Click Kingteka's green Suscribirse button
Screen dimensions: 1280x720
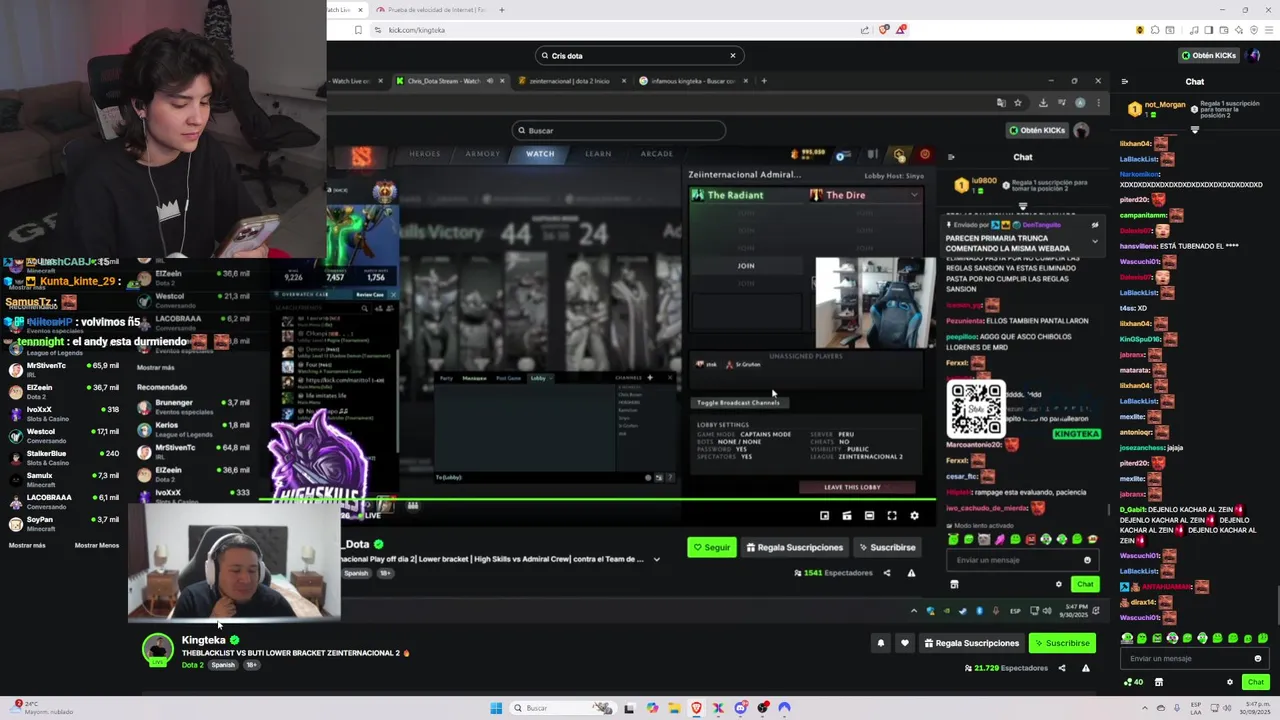click(1062, 643)
